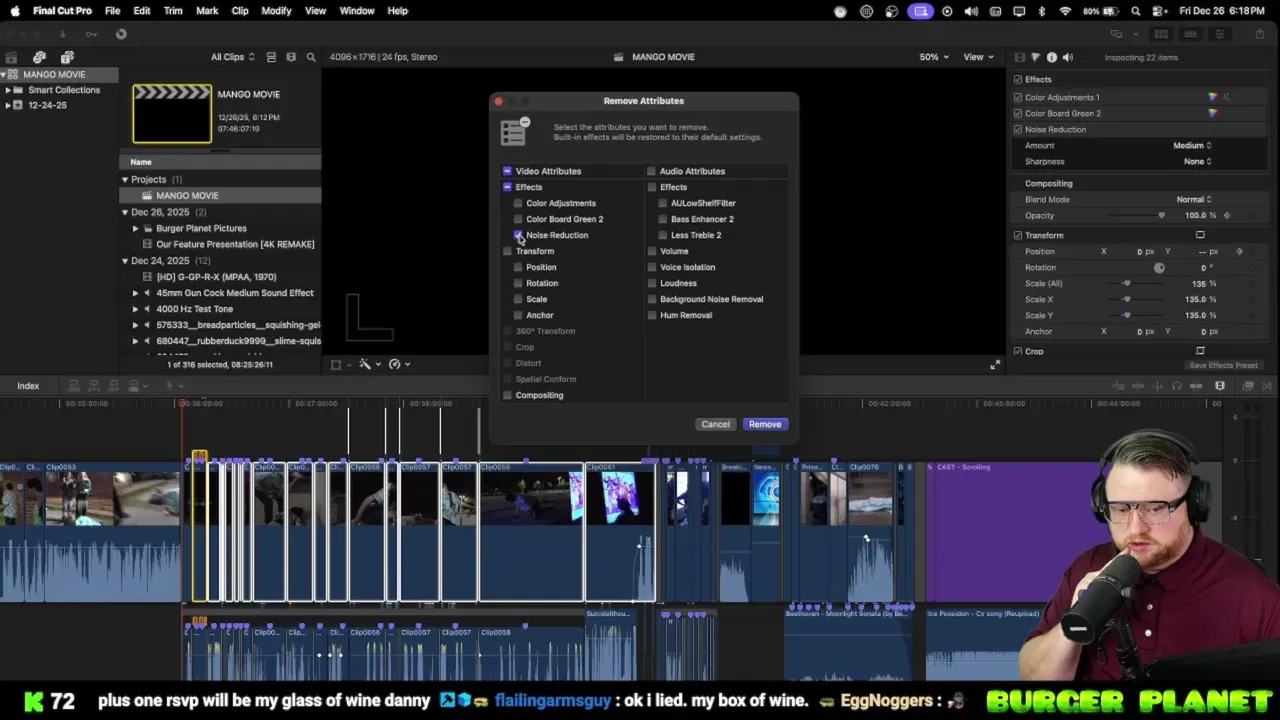Viewport: 1280px width, 720px height.
Task: Click the Cancel button
Action: [x=715, y=424]
